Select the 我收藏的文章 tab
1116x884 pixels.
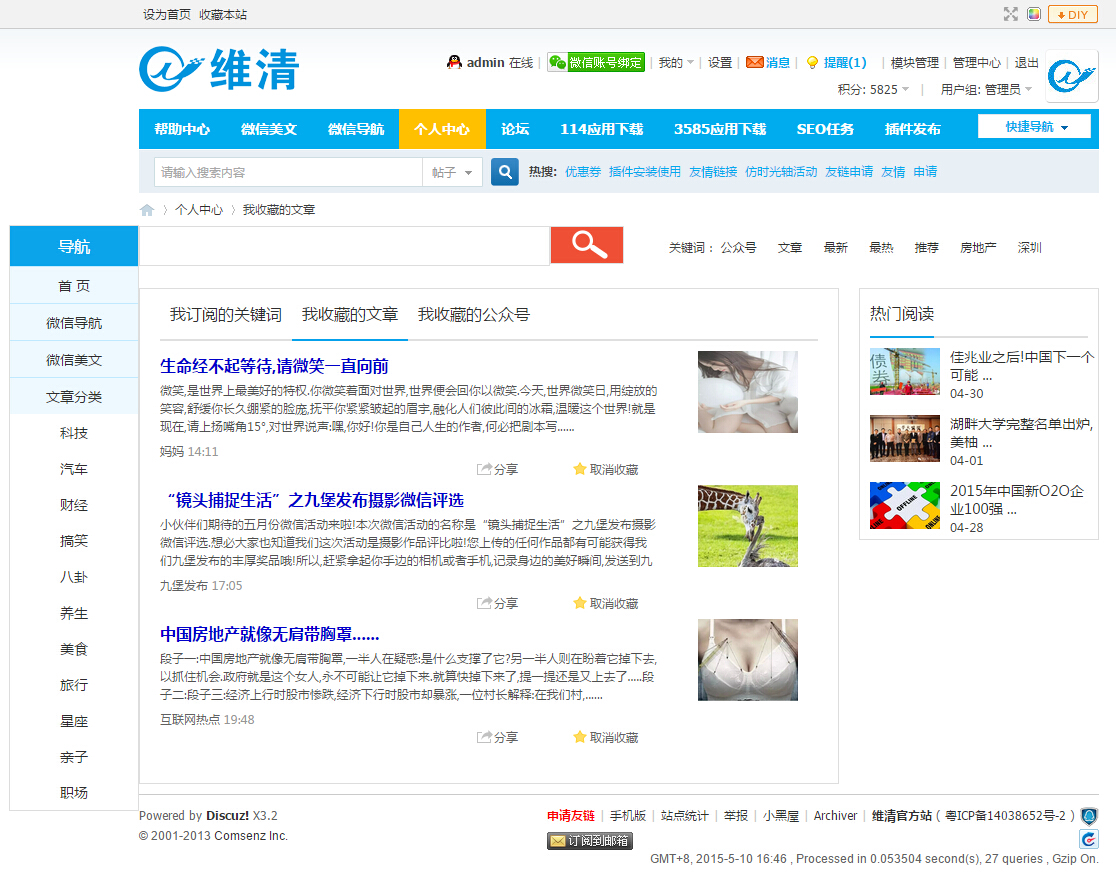point(349,315)
